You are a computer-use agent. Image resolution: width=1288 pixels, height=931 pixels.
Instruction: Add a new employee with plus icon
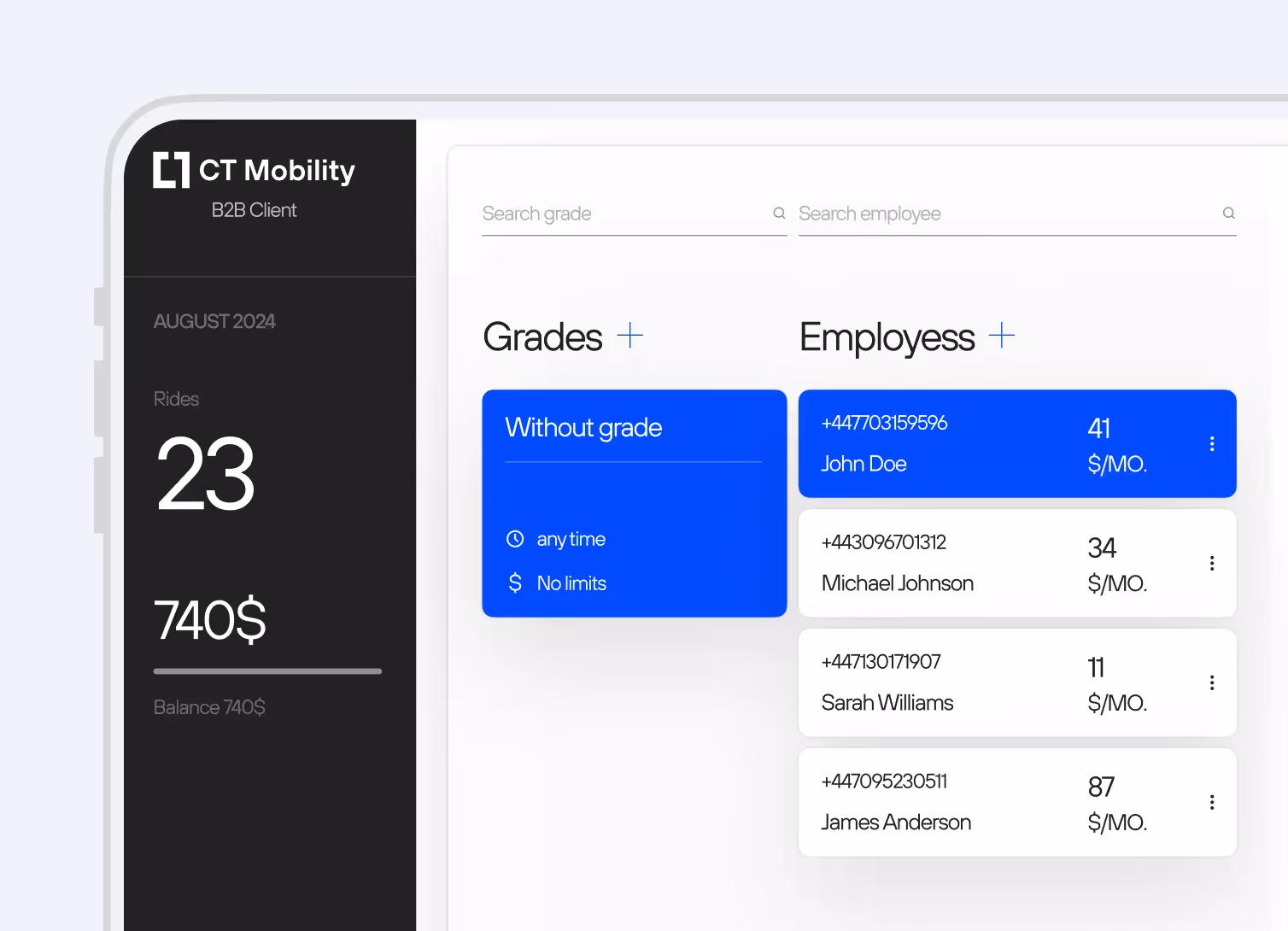[x=1002, y=335]
